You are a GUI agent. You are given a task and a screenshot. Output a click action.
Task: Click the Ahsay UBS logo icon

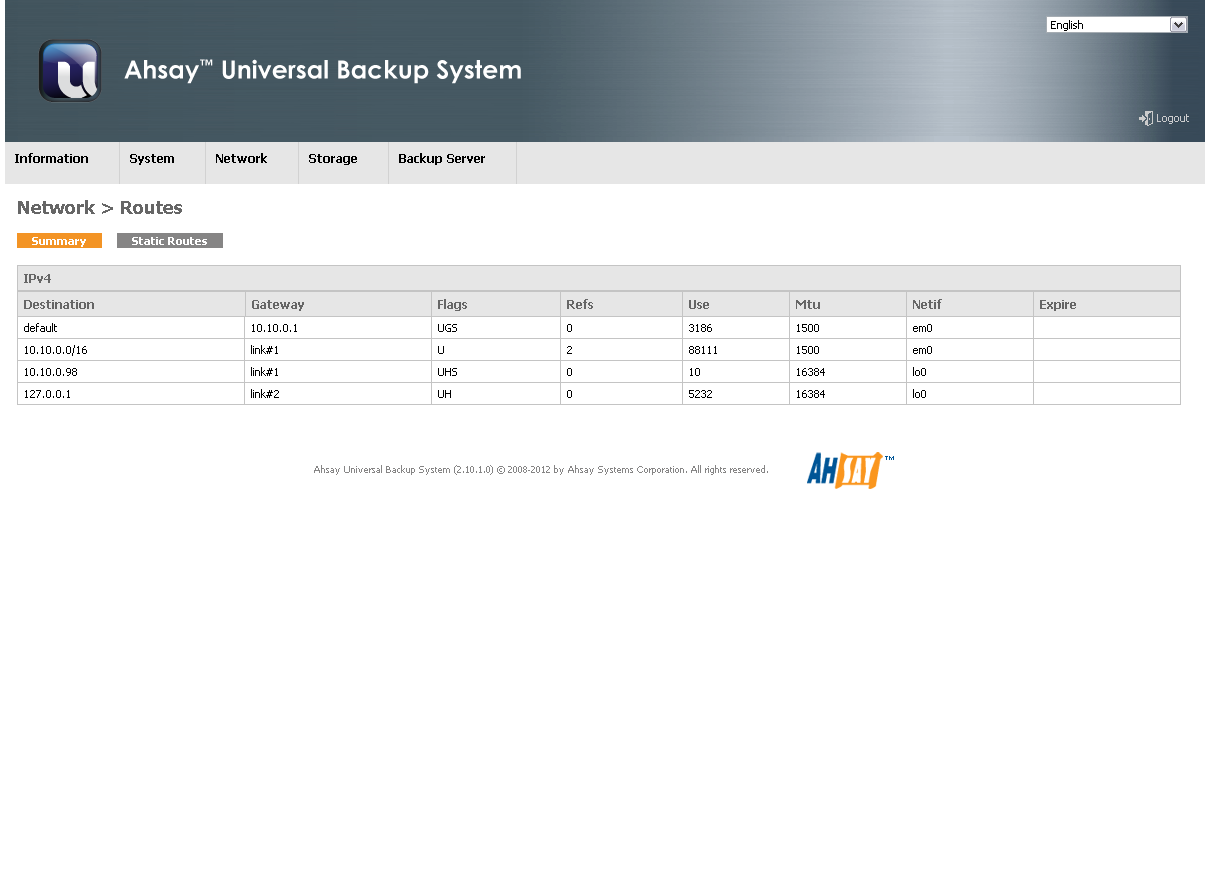tap(70, 71)
